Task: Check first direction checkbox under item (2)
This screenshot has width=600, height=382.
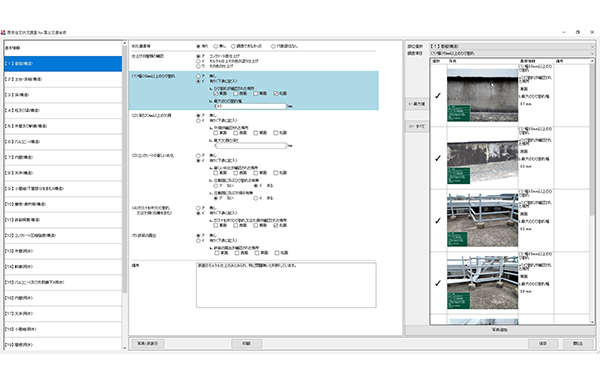Action: tap(216, 133)
